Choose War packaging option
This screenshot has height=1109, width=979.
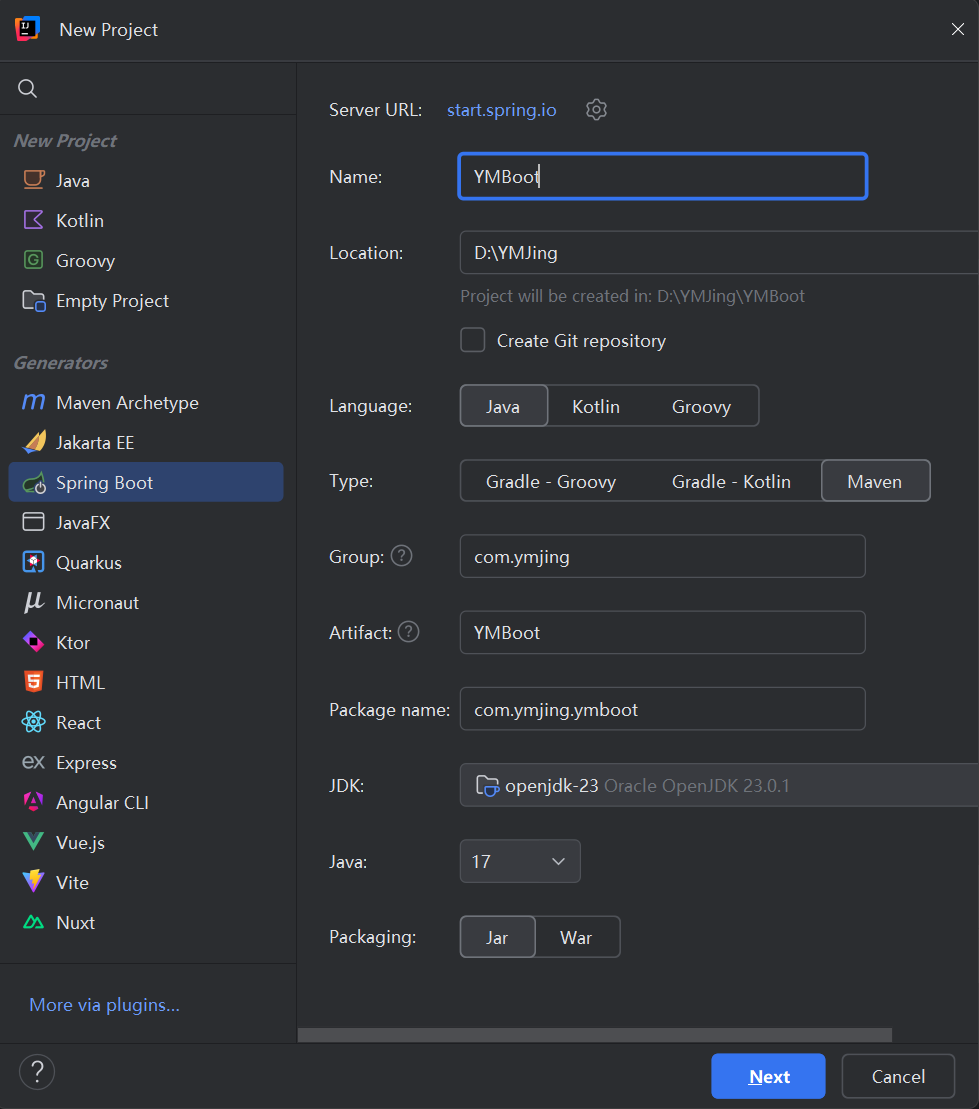tap(576, 938)
